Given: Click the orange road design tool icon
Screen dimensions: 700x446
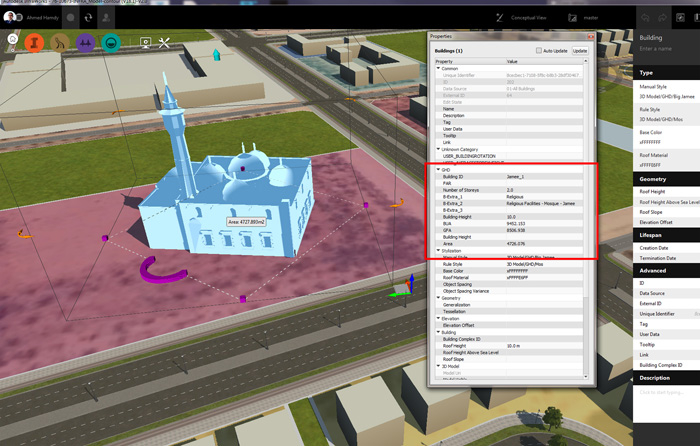Looking at the screenshot, I should tap(35, 43).
